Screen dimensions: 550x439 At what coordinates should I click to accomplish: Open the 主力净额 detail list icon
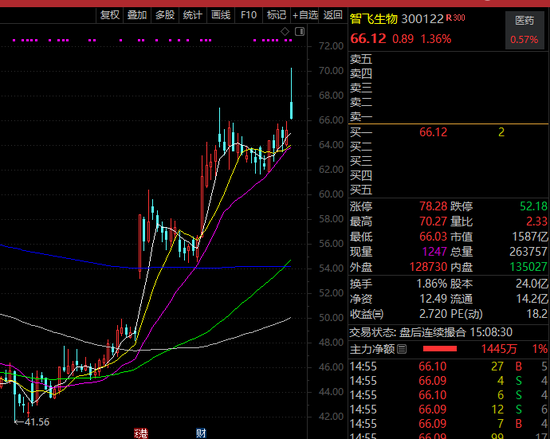tap(402, 349)
